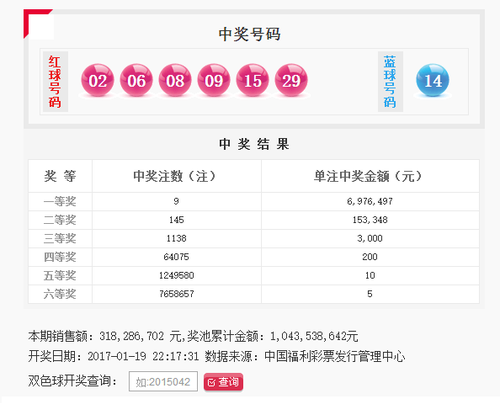
Task: Select the 四等奖 row label
Action: [60, 257]
